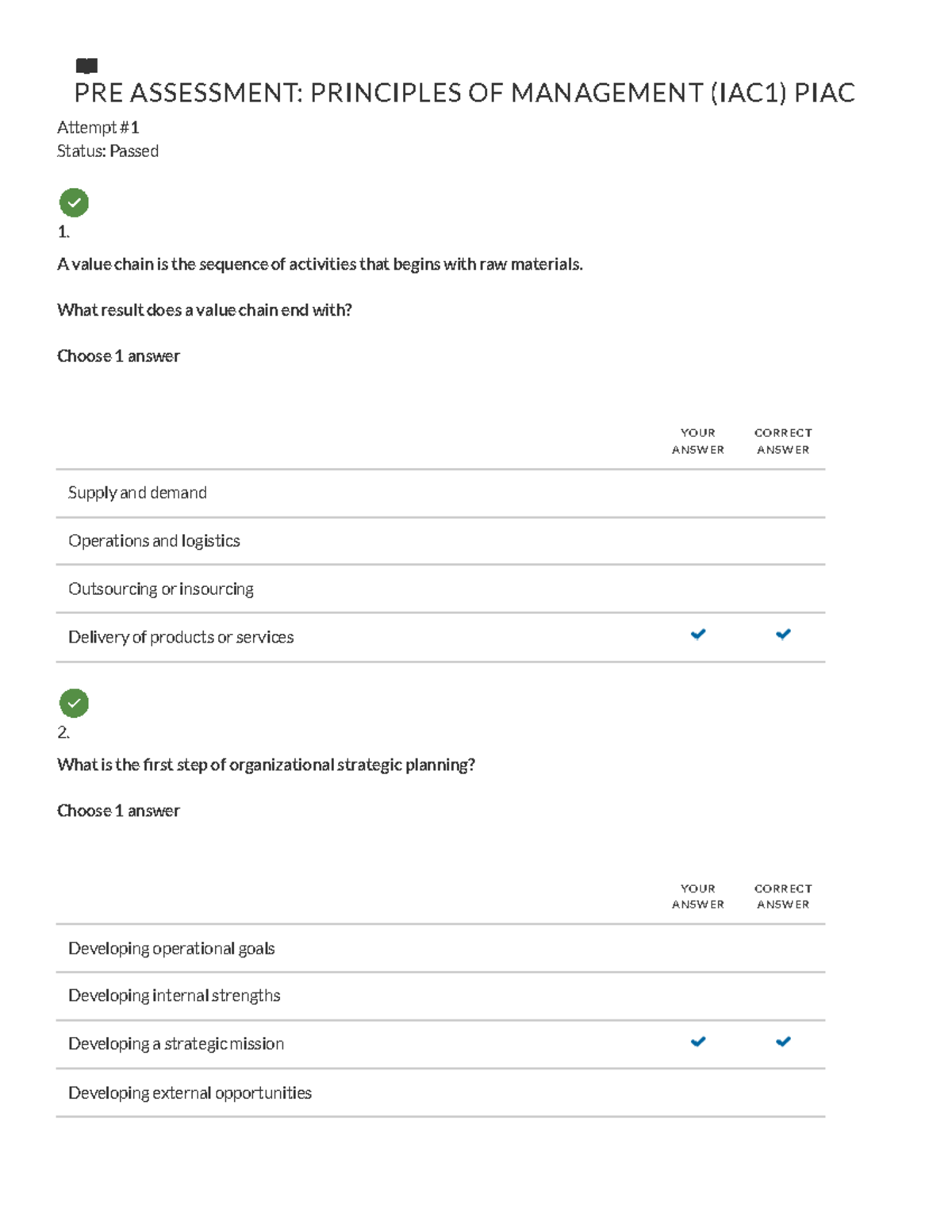Click Your Answer checkmark for Delivery of products
This screenshot has height=1232, width=952.
pos(698,634)
